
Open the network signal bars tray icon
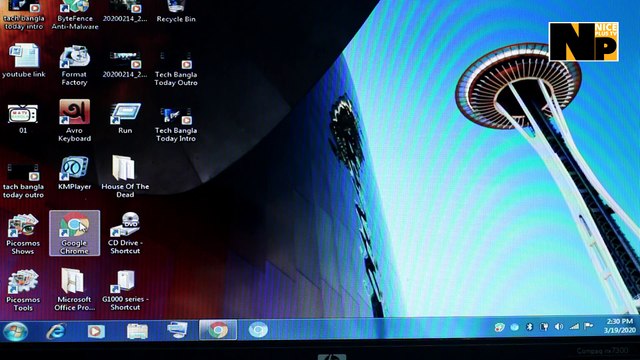click(574, 326)
